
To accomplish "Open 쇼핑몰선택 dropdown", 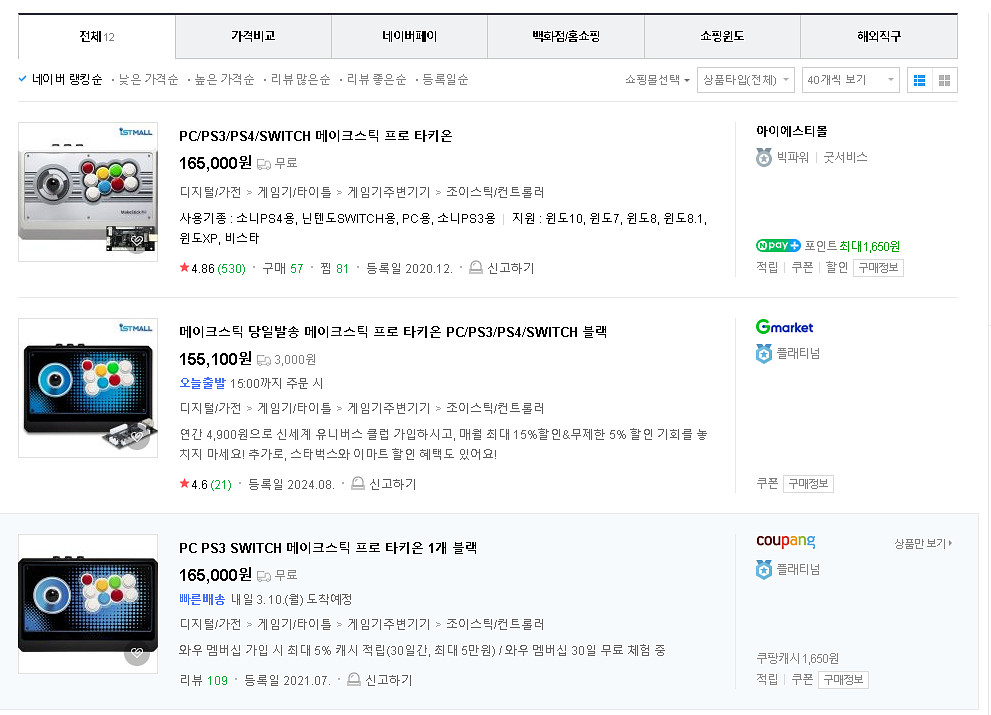I will click(x=657, y=80).
